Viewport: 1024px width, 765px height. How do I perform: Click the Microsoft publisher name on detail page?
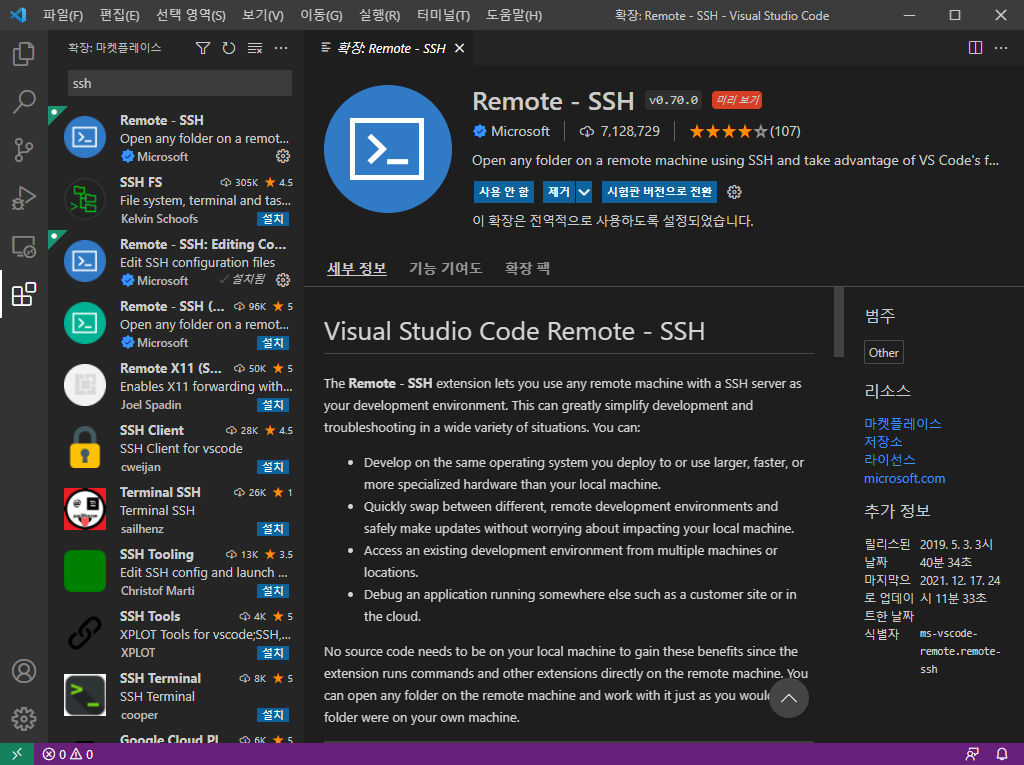[x=520, y=131]
